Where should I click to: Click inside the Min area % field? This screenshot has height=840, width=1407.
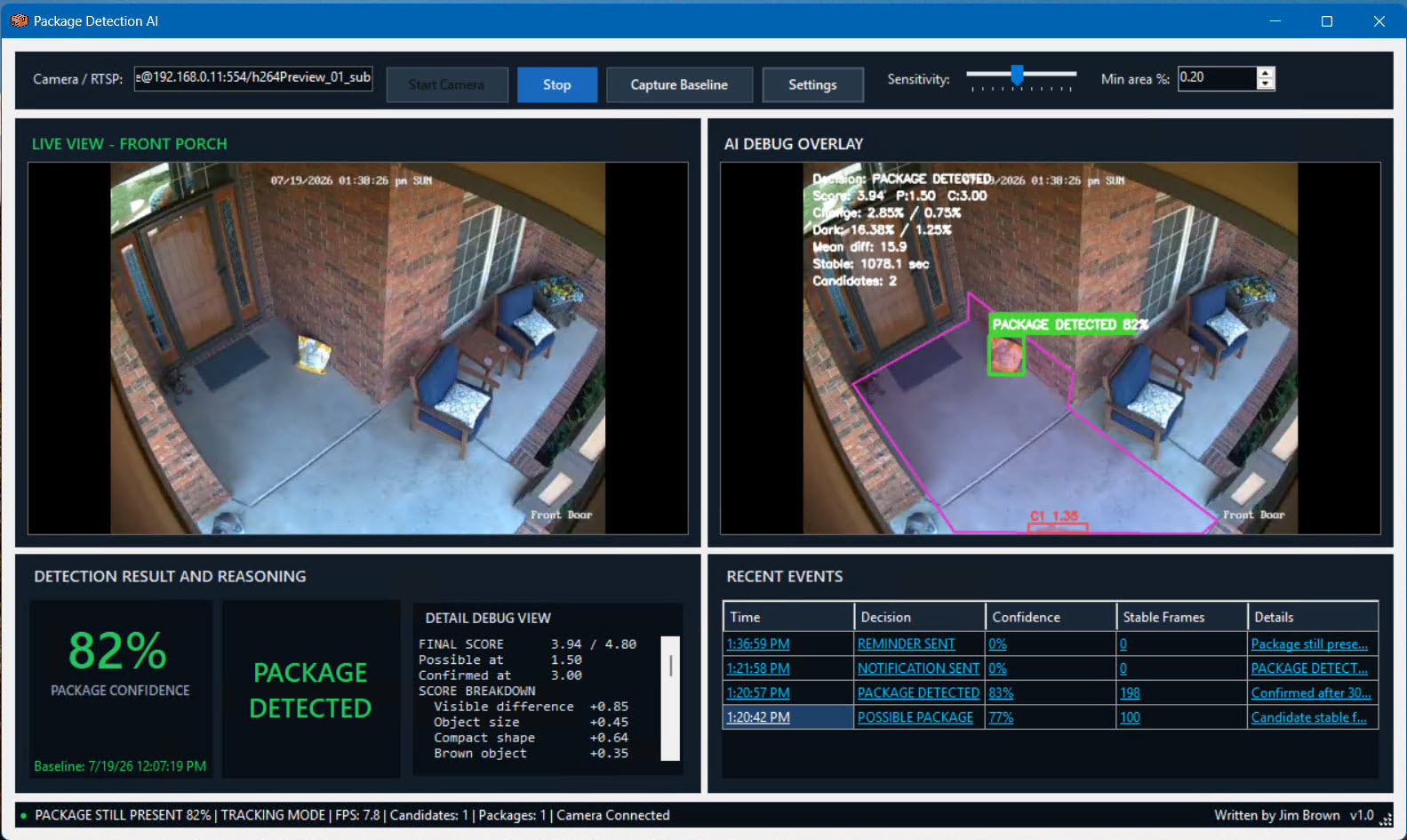[1218, 78]
